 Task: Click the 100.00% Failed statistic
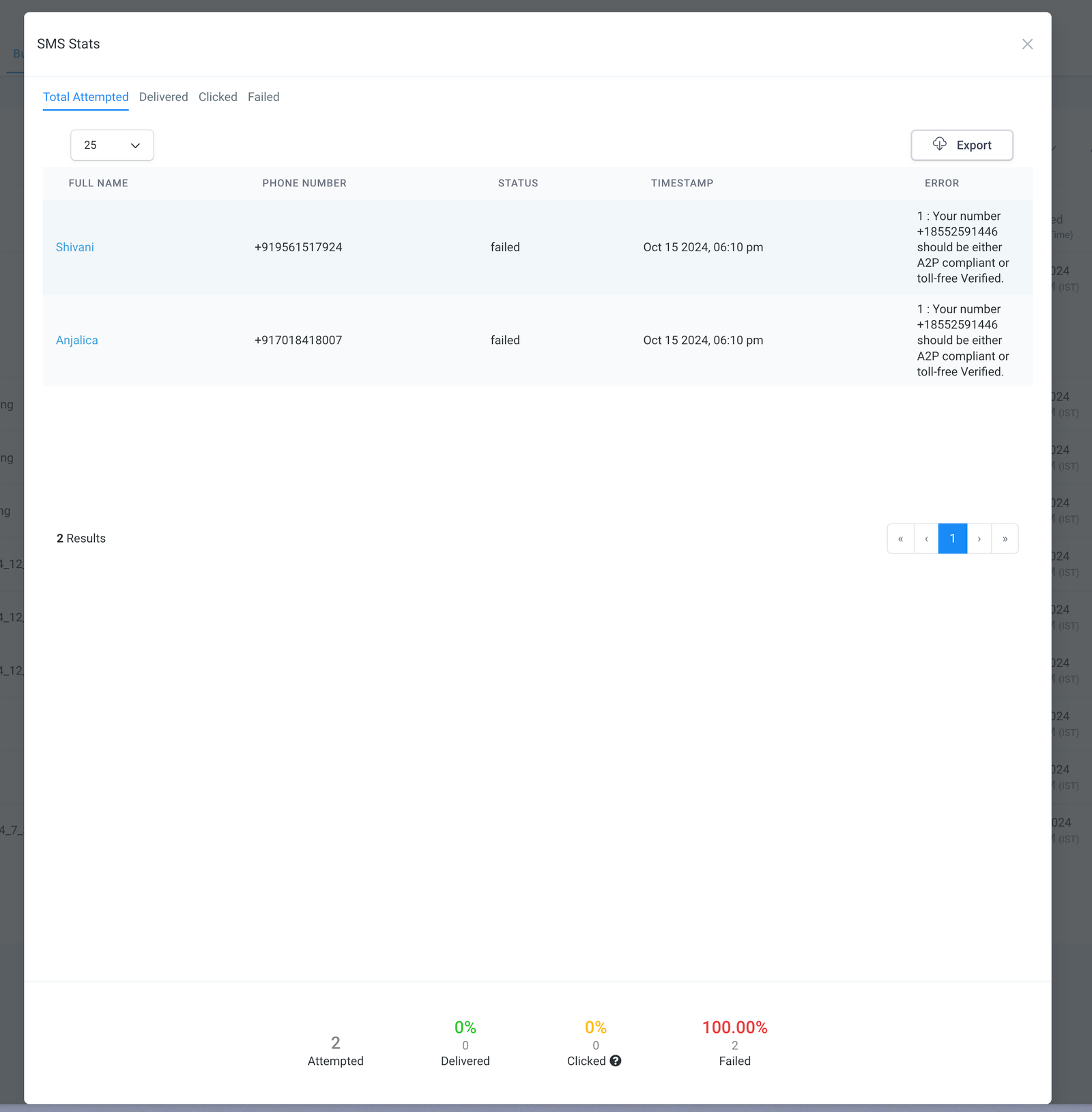(734, 1027)
